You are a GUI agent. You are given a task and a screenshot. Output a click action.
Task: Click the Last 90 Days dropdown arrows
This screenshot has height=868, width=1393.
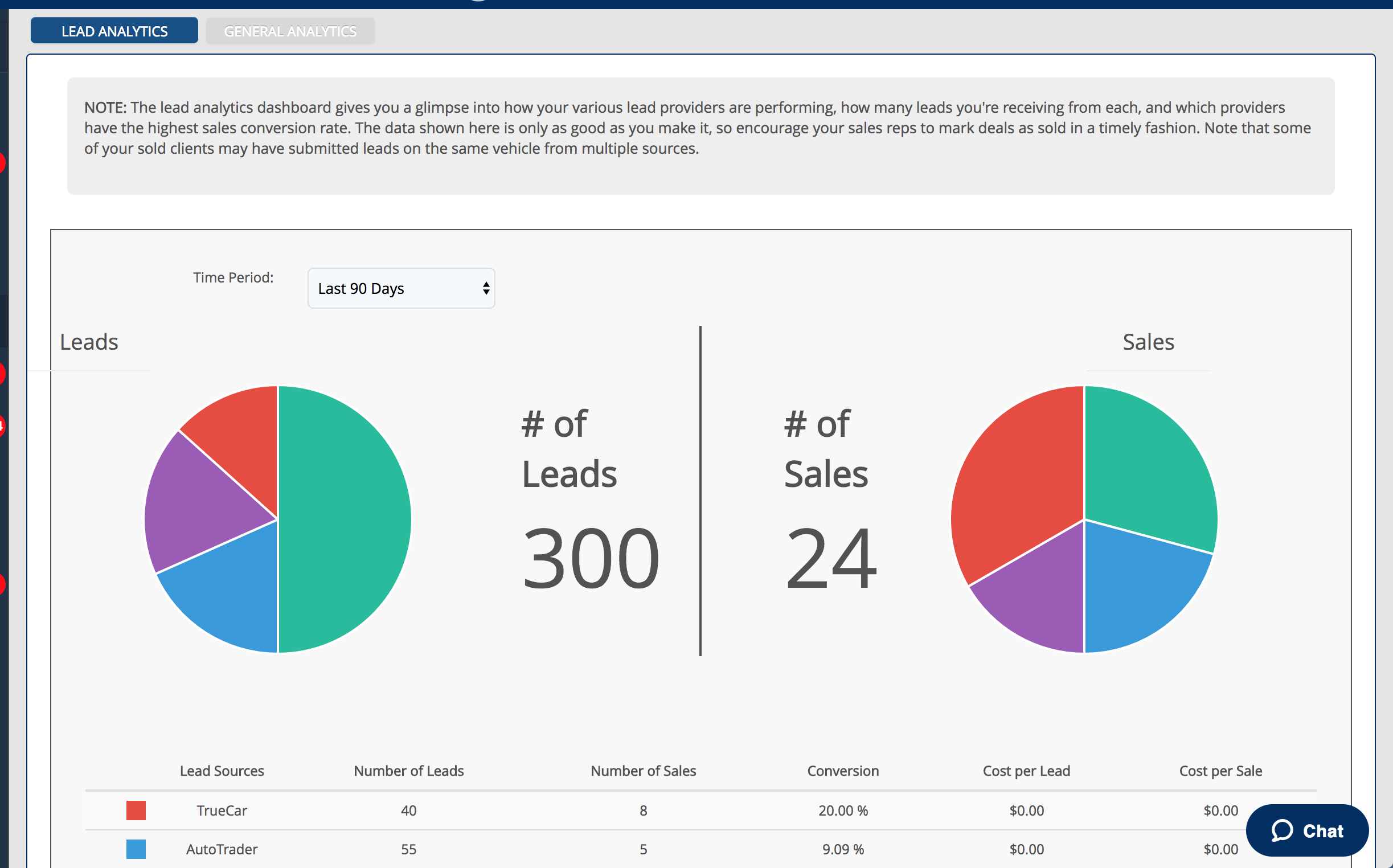click(x=486, y=288)
